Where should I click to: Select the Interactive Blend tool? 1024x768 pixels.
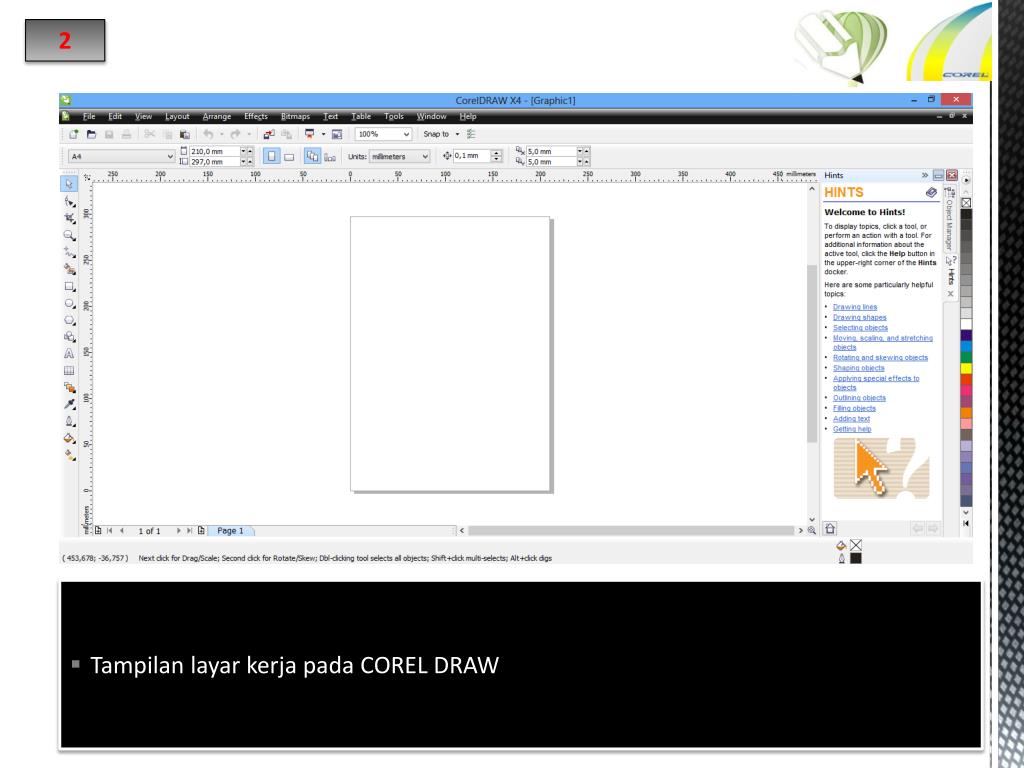[x=69, y=387]
